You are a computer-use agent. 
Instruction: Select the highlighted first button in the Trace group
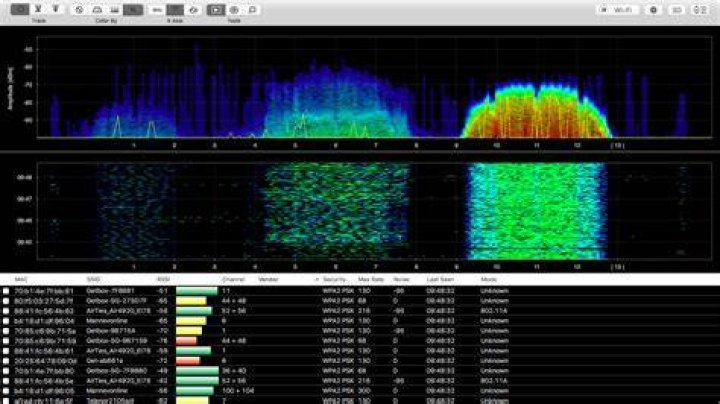point(20,9)
